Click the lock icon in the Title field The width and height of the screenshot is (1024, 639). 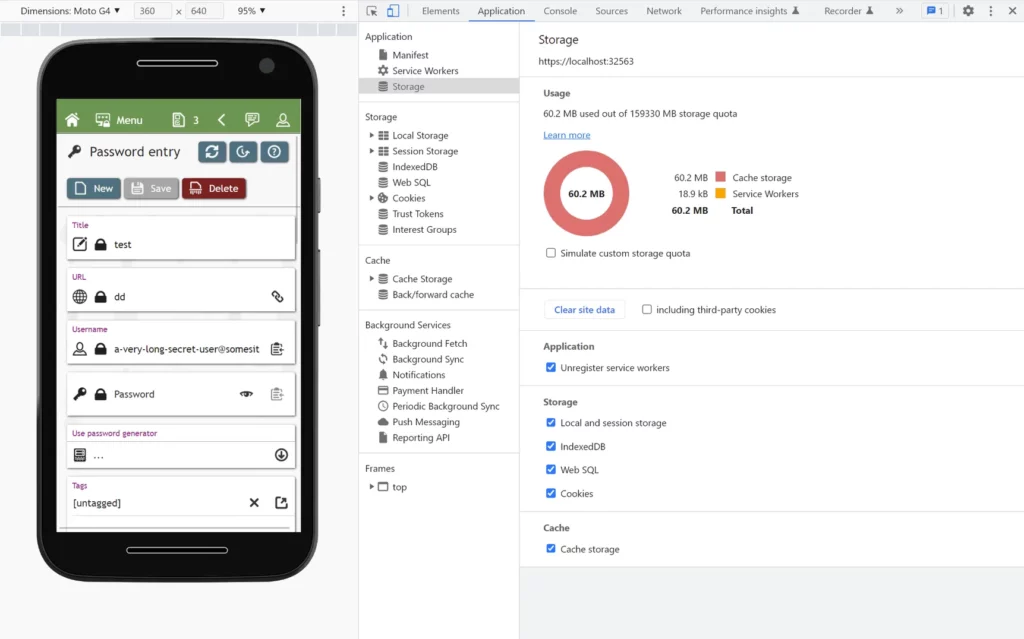(101, 244)
